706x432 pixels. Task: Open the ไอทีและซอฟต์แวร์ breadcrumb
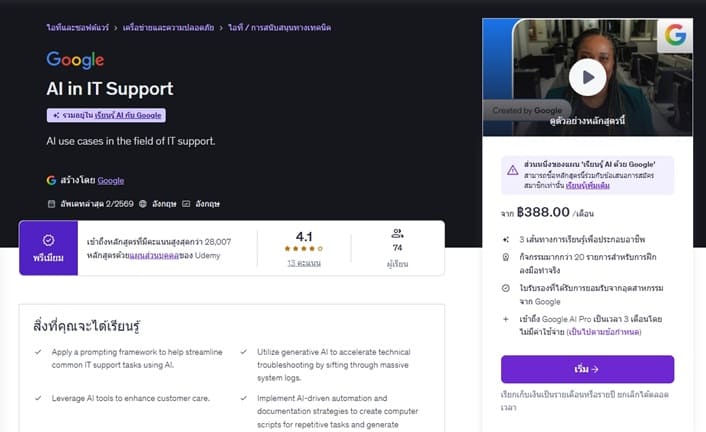[x=77, y=27]
